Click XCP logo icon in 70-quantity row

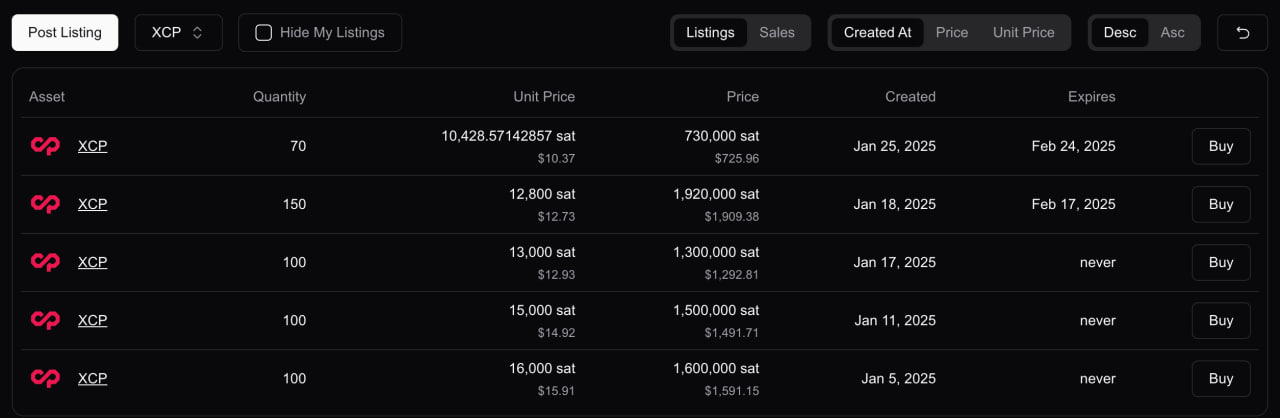click(x=45, y=146)
